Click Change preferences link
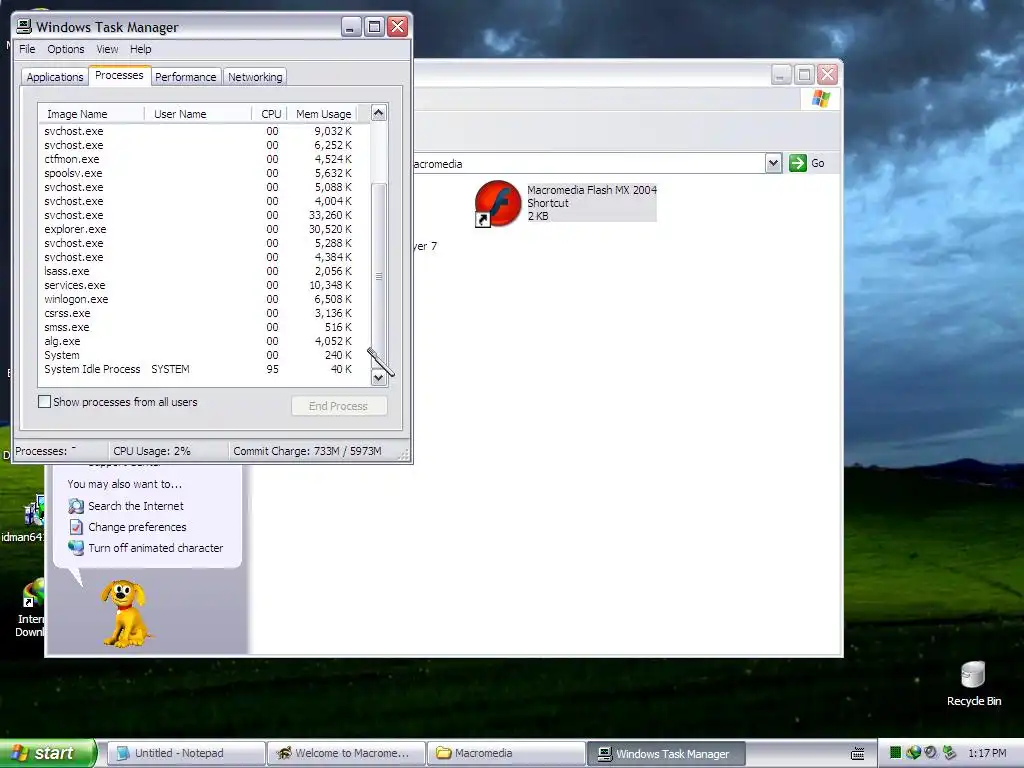 [x=137, y=527]
